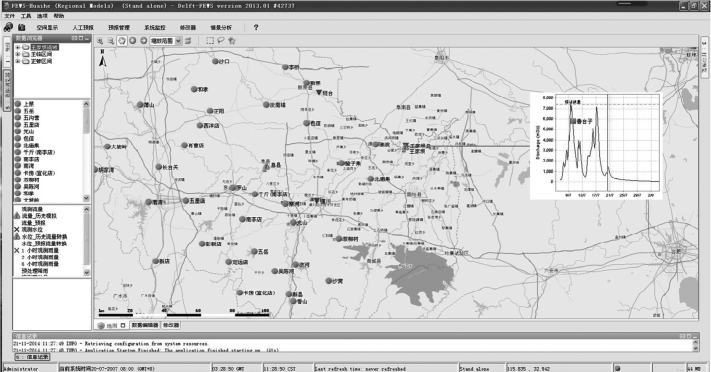Open the 帮助 menu

click(58, 16)
